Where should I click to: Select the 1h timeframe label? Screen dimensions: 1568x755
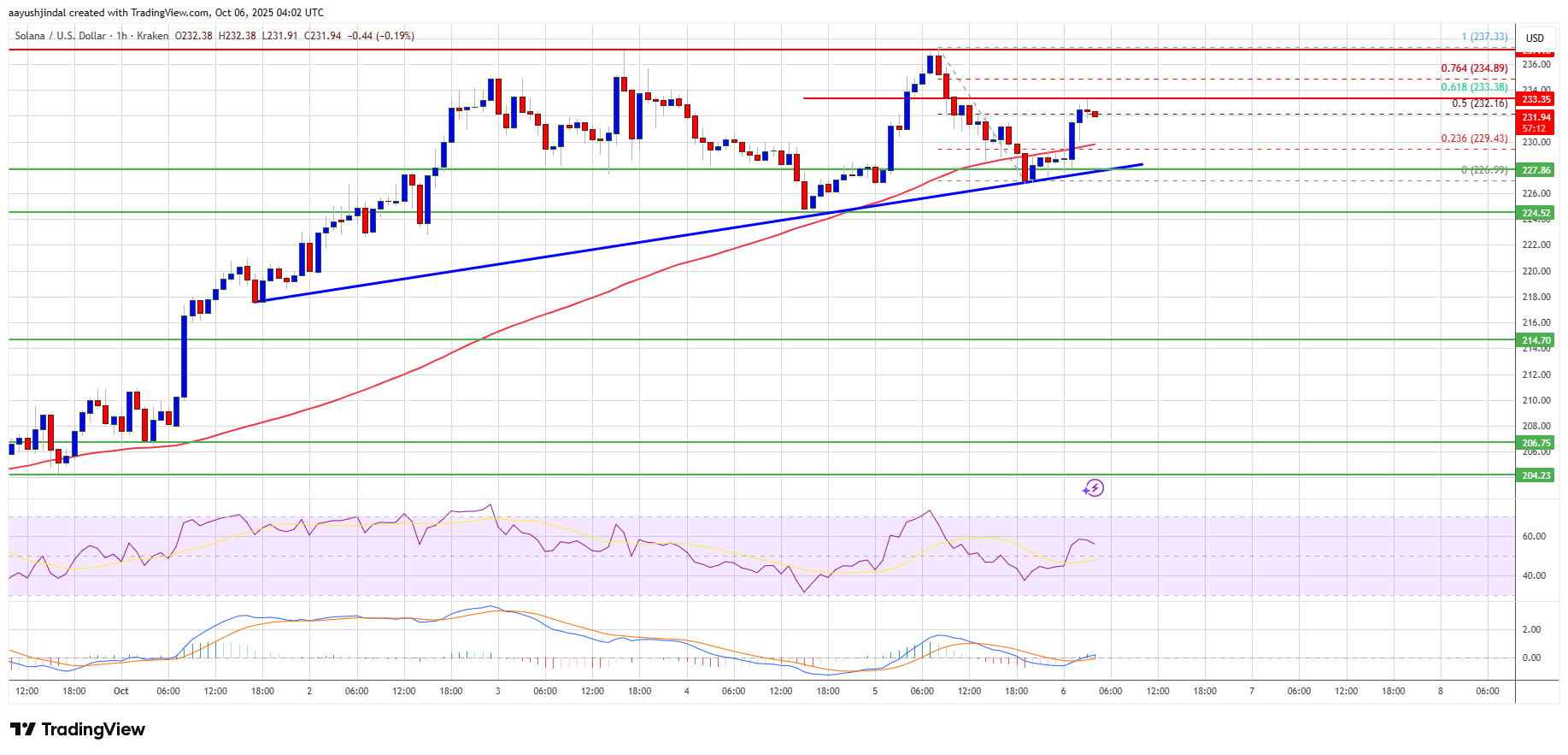coord(121,36)
